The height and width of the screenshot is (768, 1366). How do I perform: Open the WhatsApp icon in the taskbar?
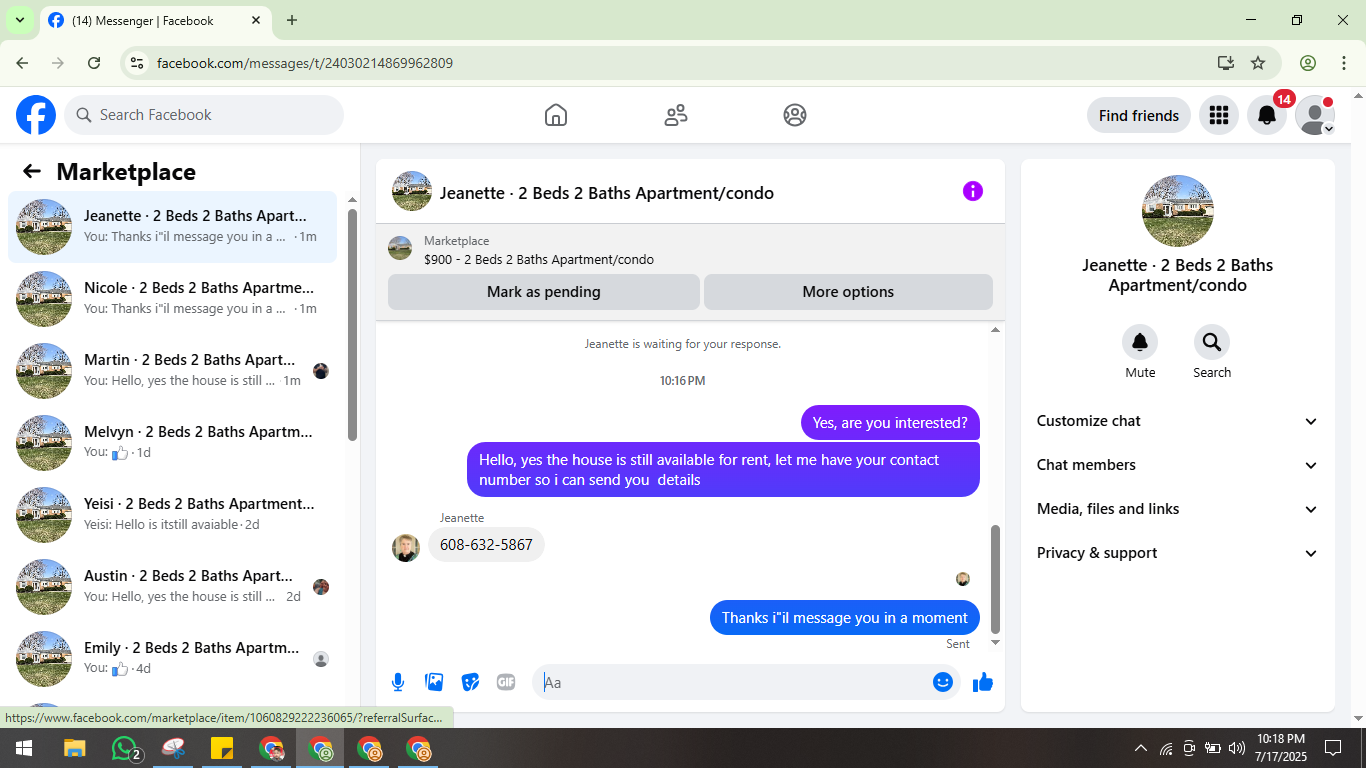(x=125, y=748)
